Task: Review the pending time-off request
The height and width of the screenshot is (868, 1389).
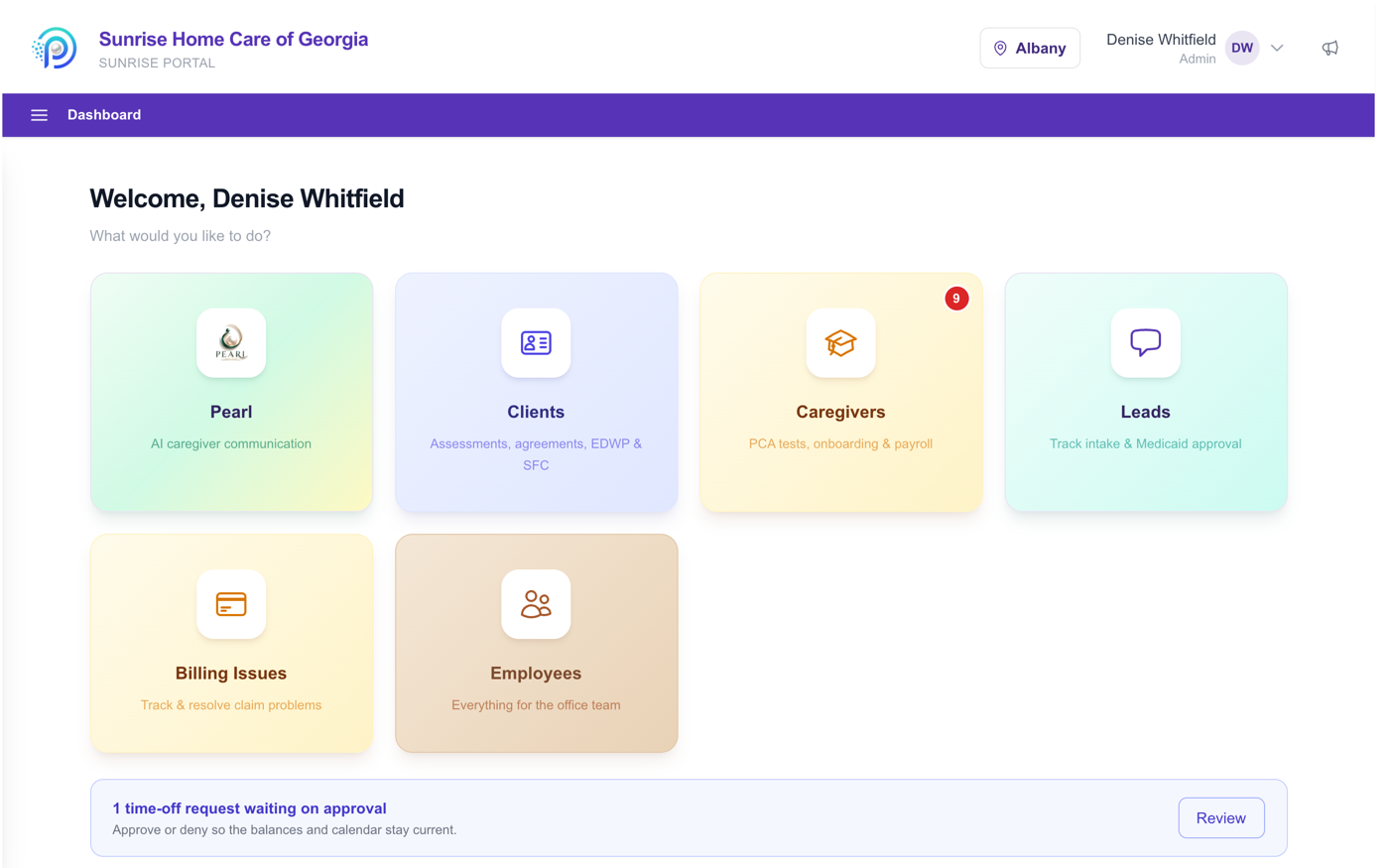Action: (1220, 818)
